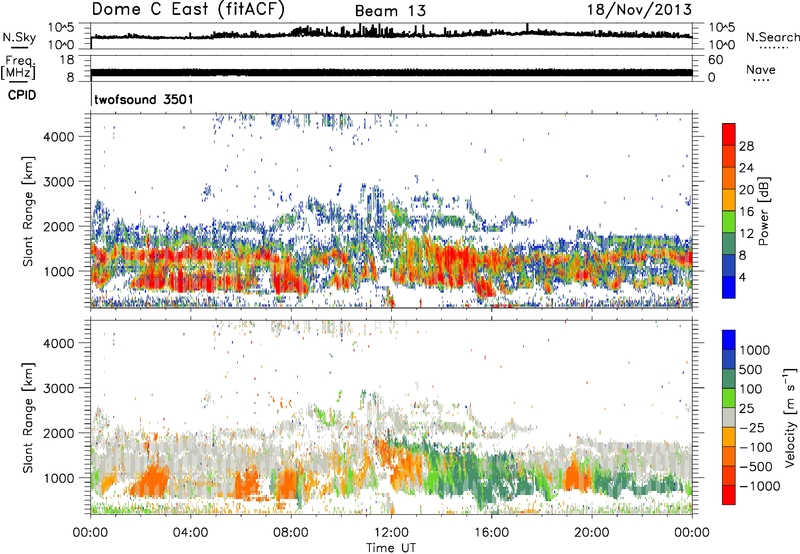Select the 'Beam 13' heading
Image resolution: width=800 pixels, height=554 pixels.
pyautogui.click(x=390, y=11)
